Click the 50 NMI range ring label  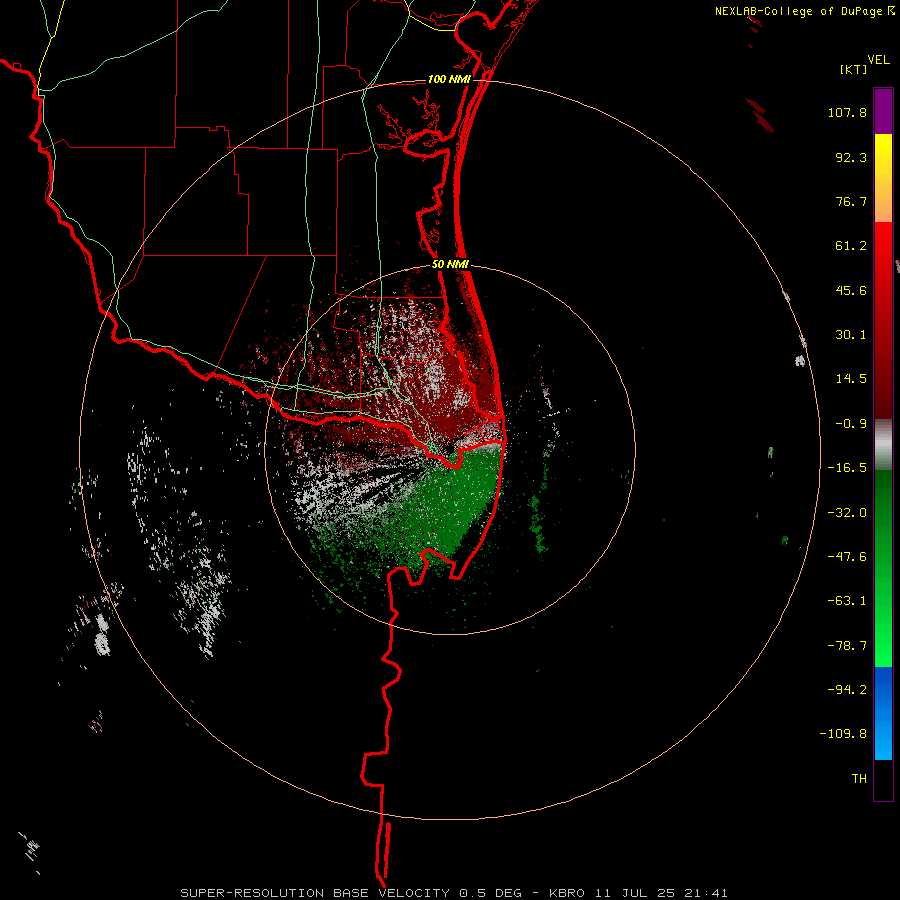[x=450, y=265]
